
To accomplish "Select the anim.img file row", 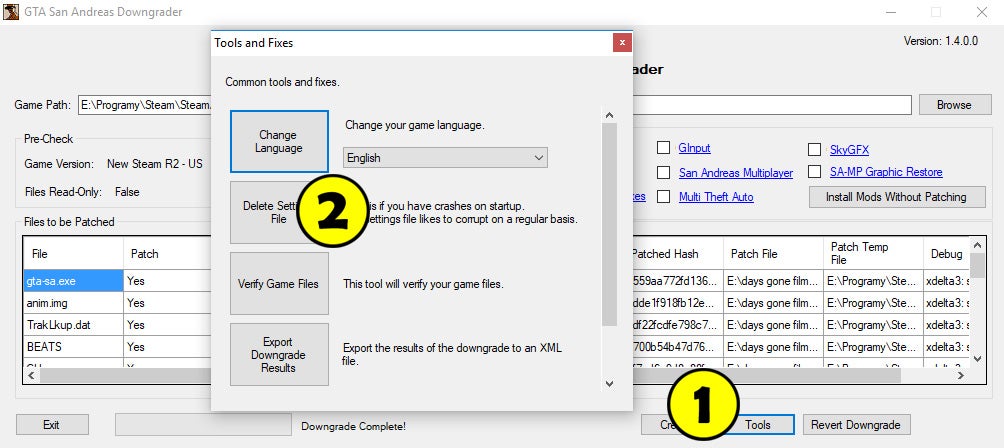I will (x=73, y=303).
